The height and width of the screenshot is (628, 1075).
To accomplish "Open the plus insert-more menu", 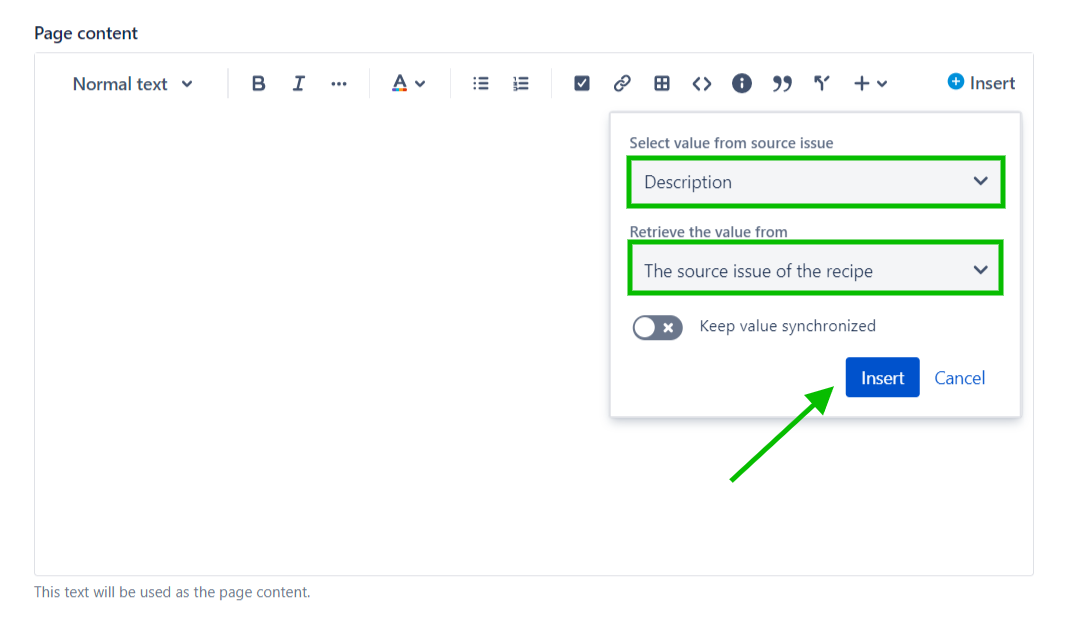I will coord(869,84).
